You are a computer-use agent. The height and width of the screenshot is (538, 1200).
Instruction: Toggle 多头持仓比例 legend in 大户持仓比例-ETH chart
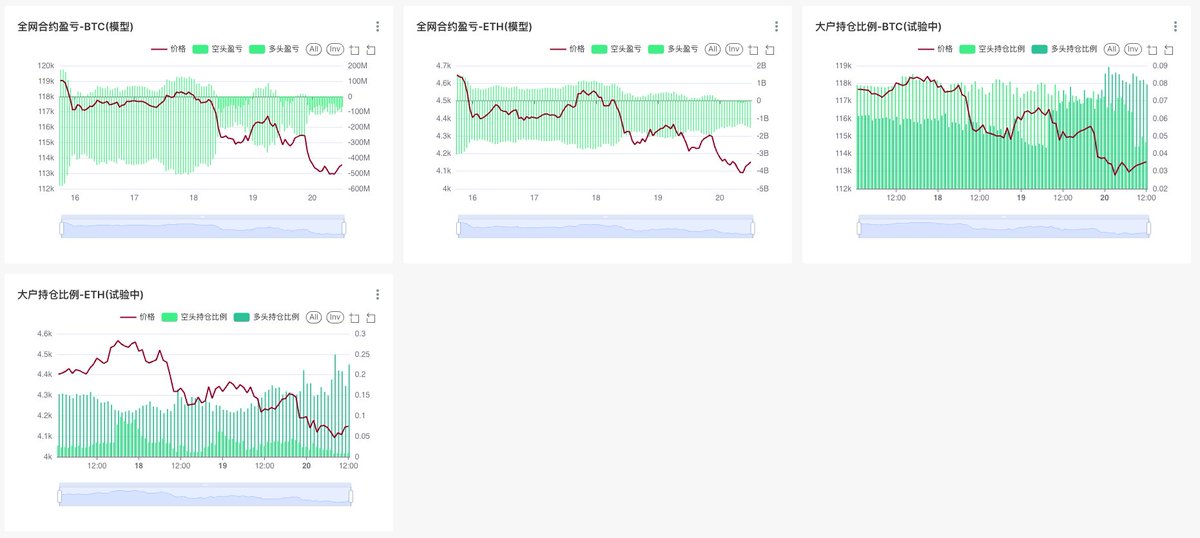coord(267,316)
